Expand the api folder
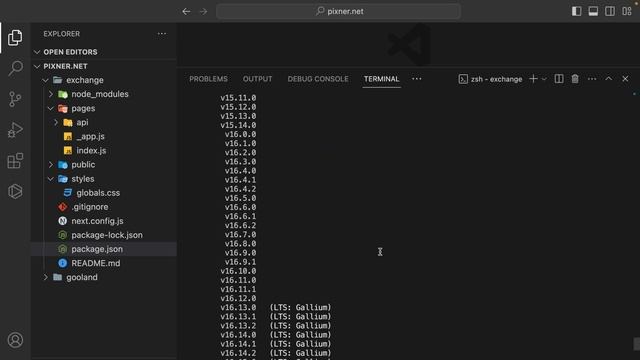Image resolution: width=640 pixels, height=360 pixels. 56,122
